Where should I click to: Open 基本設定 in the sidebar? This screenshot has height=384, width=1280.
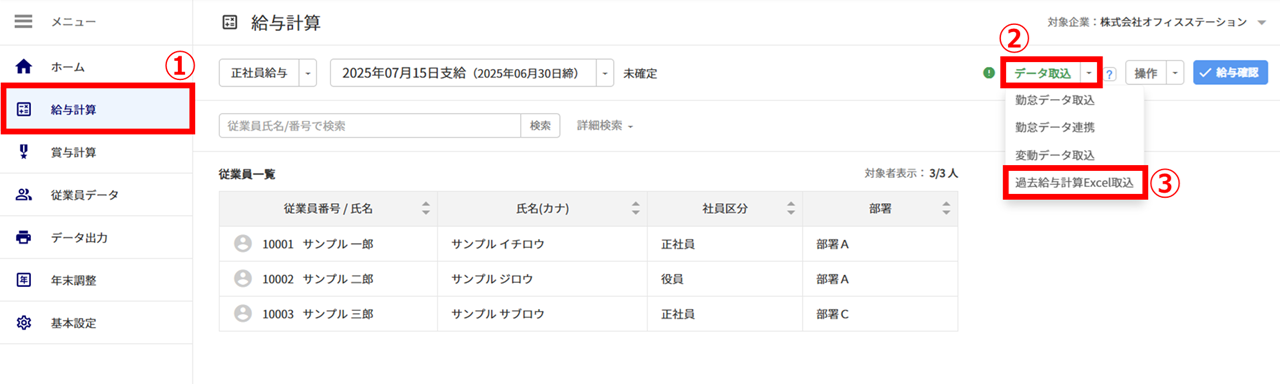[96, 323]
